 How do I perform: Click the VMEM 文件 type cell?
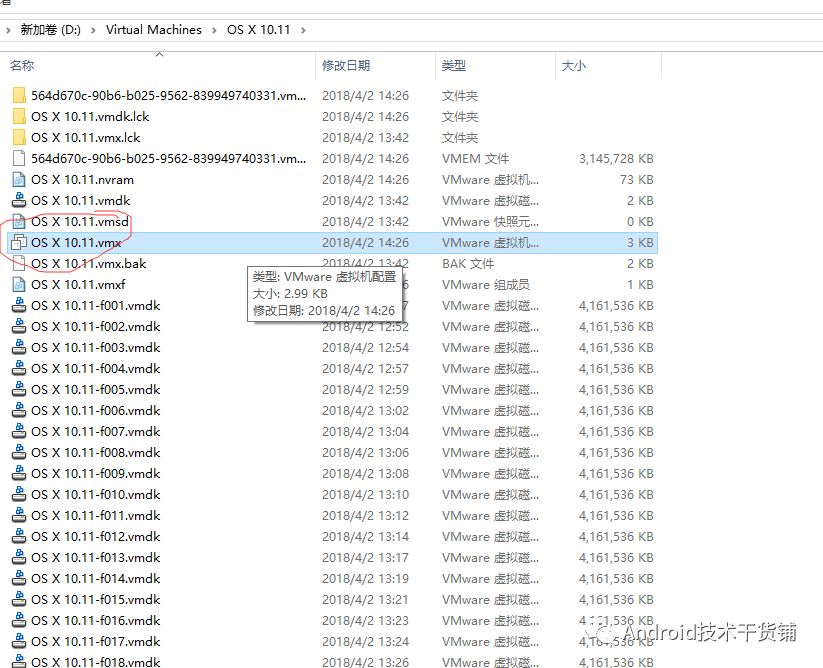coord(476,158)
